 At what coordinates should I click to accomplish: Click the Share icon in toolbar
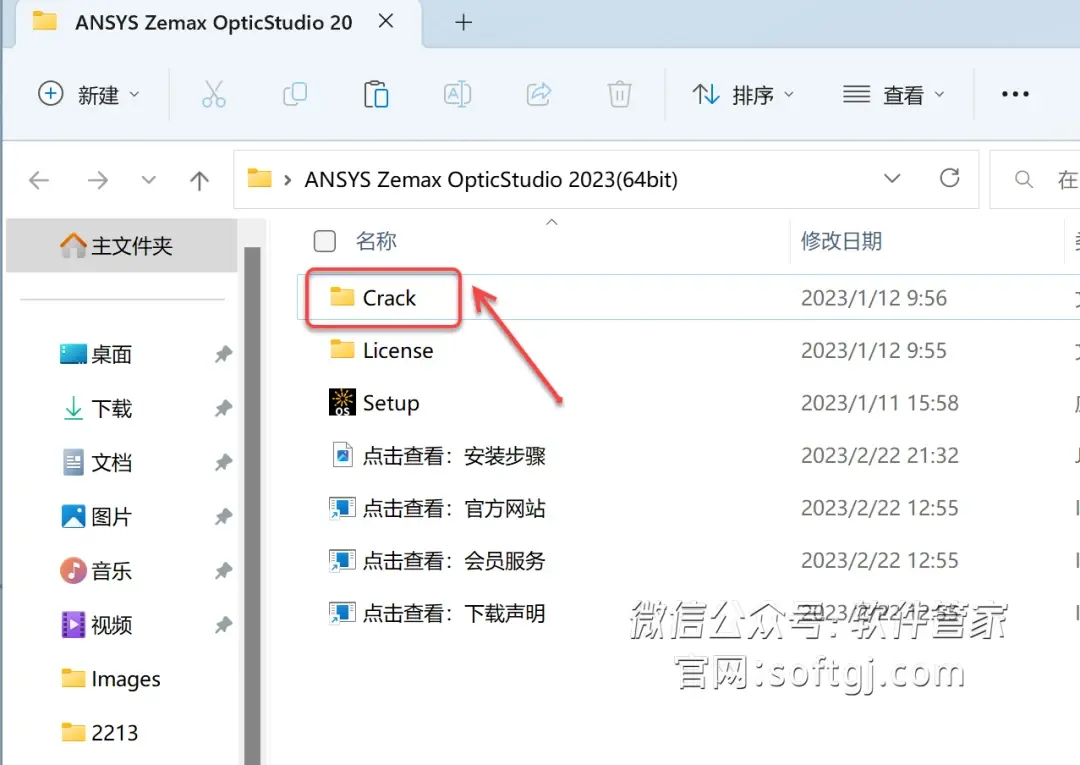(x=539, y=94)
